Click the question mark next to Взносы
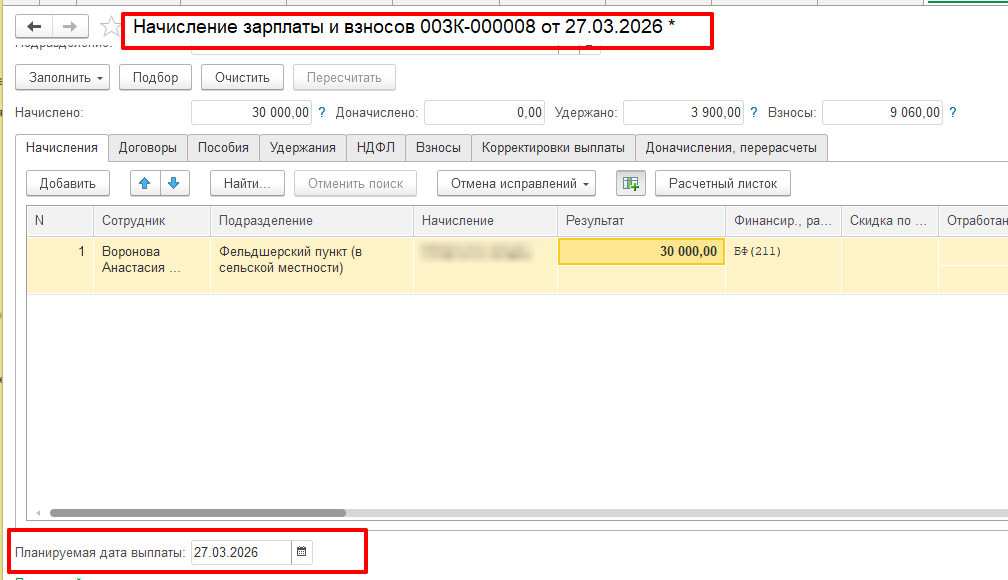 click(952, 113)
